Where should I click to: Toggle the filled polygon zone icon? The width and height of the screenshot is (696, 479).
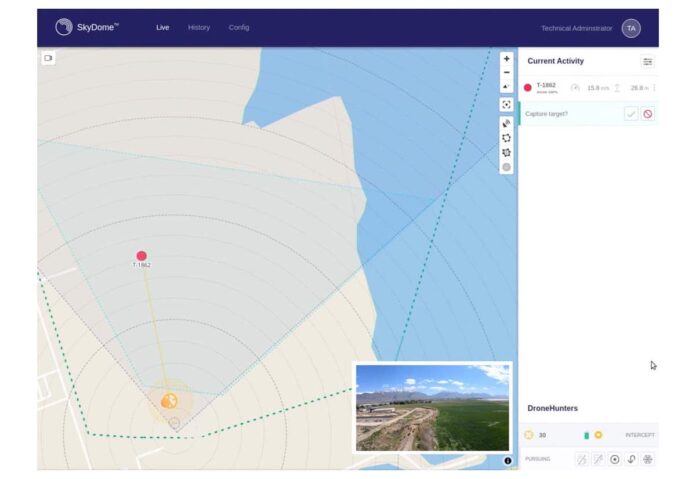(506, 153)
